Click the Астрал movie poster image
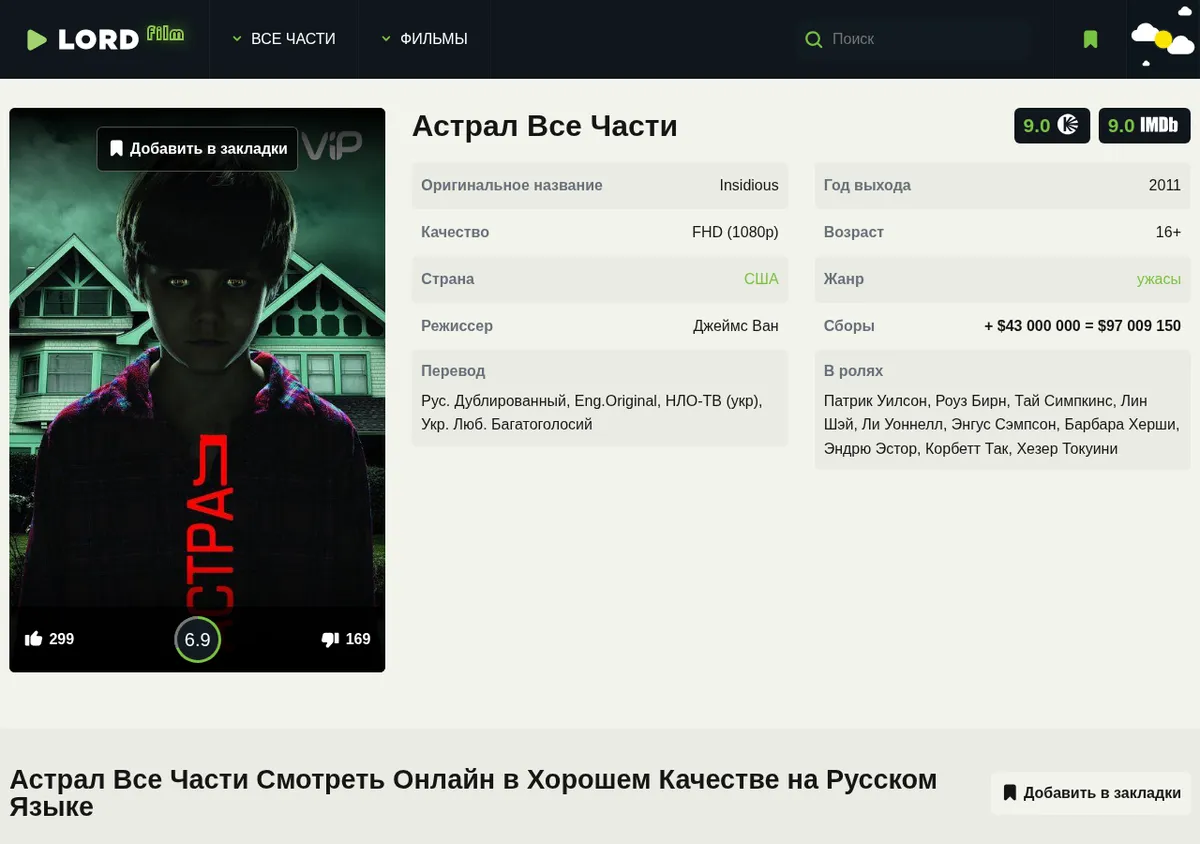Screen dimensions: 1200x844 197,390
